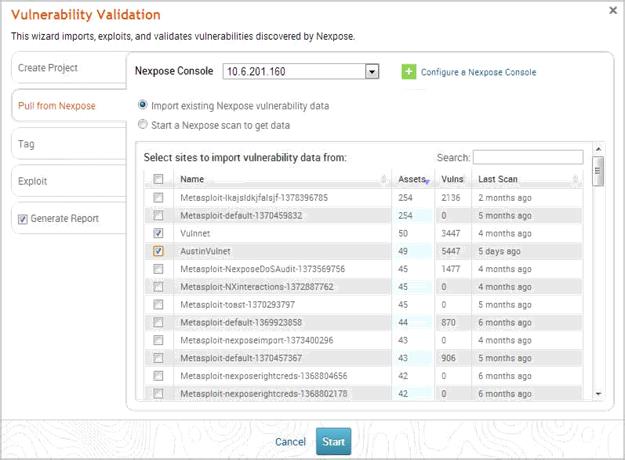Click the Cancel link
This screenshot has height=460, width=625.
[x=290, y=441]
